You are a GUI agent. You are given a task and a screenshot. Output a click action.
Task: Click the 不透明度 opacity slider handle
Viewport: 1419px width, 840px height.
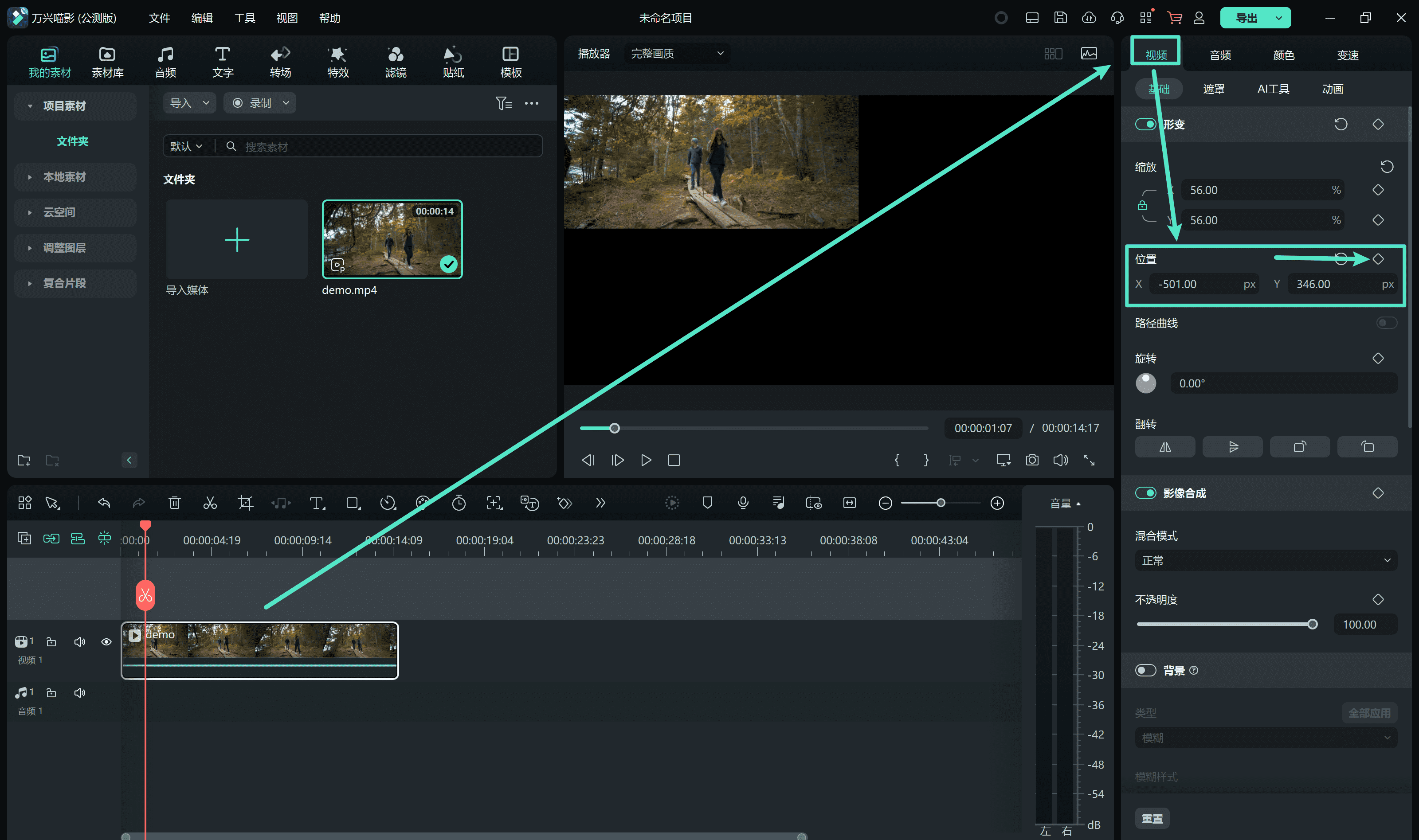(1312, 624)
